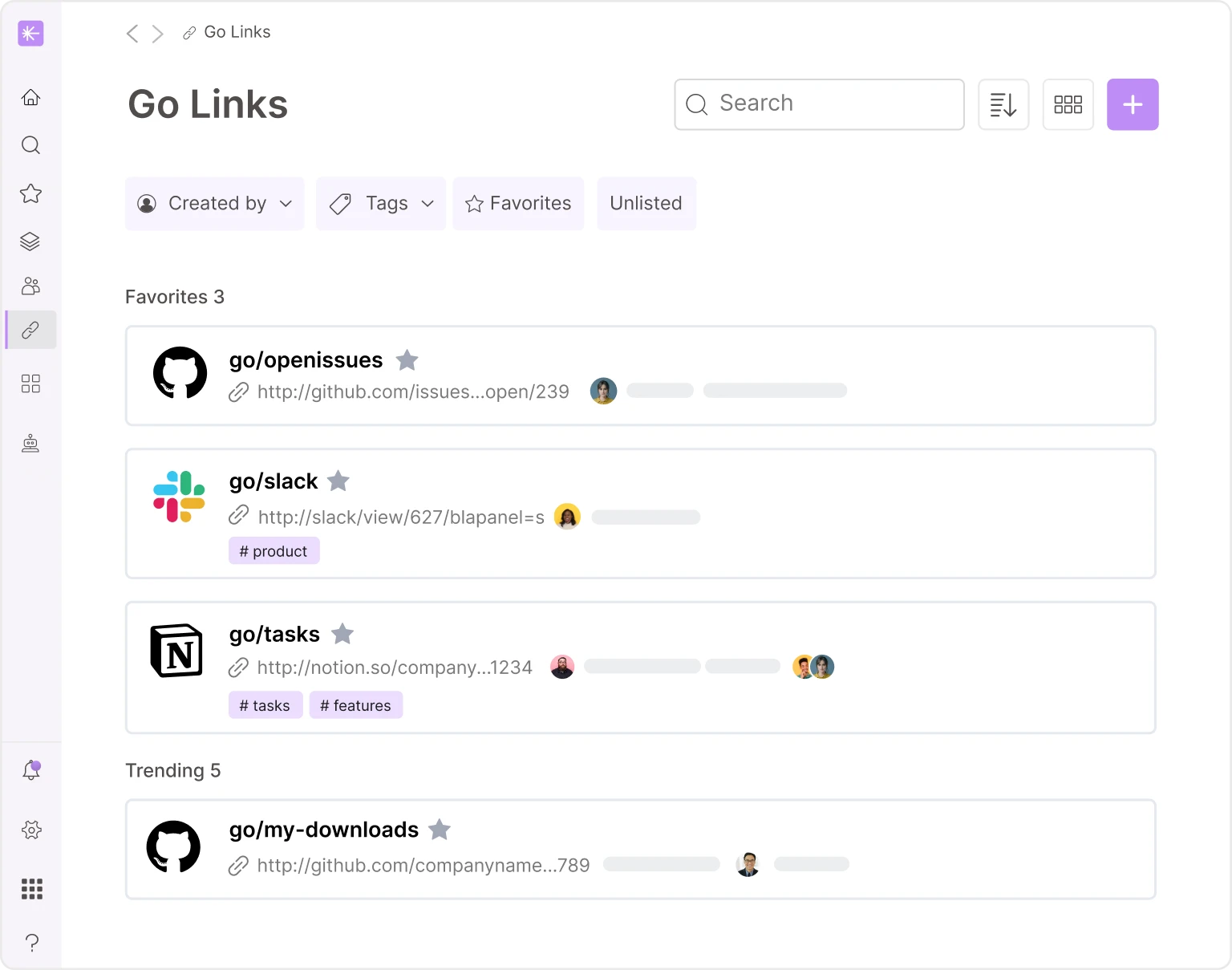Open the sort order dropdown
Screen dimensions: 1232x970
[x=1003, y=104]
